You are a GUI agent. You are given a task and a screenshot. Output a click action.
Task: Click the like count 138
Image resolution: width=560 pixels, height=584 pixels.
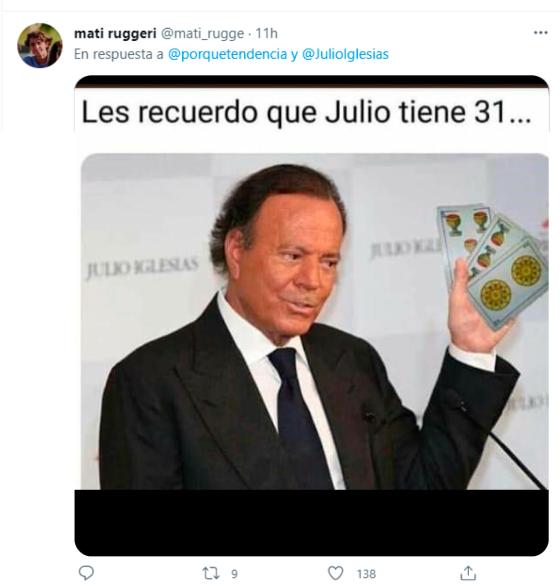click(366, 574)
